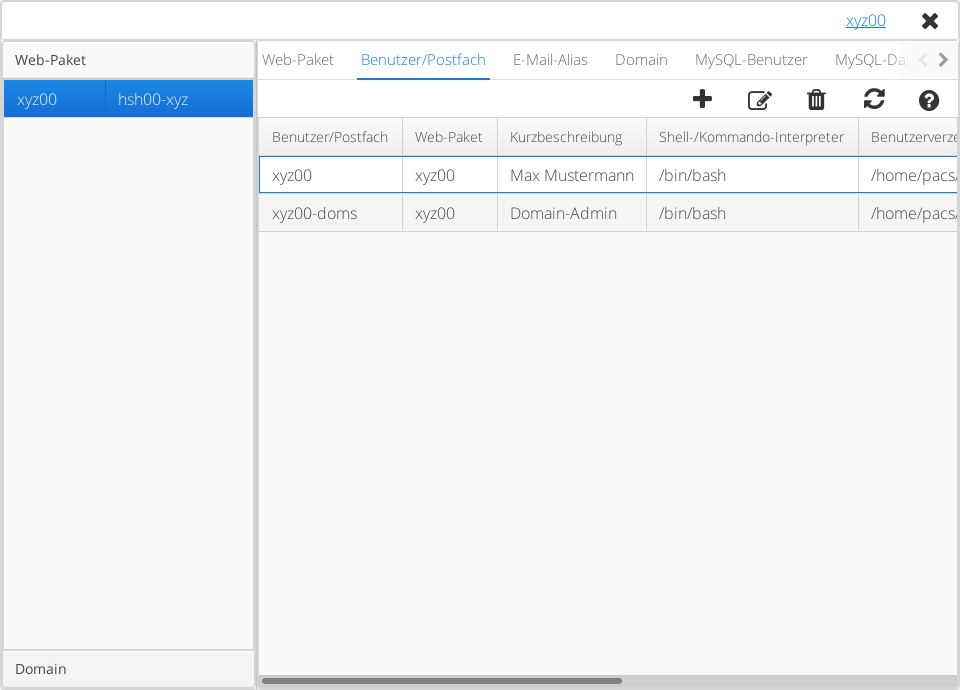Click the /bin/bash cell in the Max Mustermann row

752,175
